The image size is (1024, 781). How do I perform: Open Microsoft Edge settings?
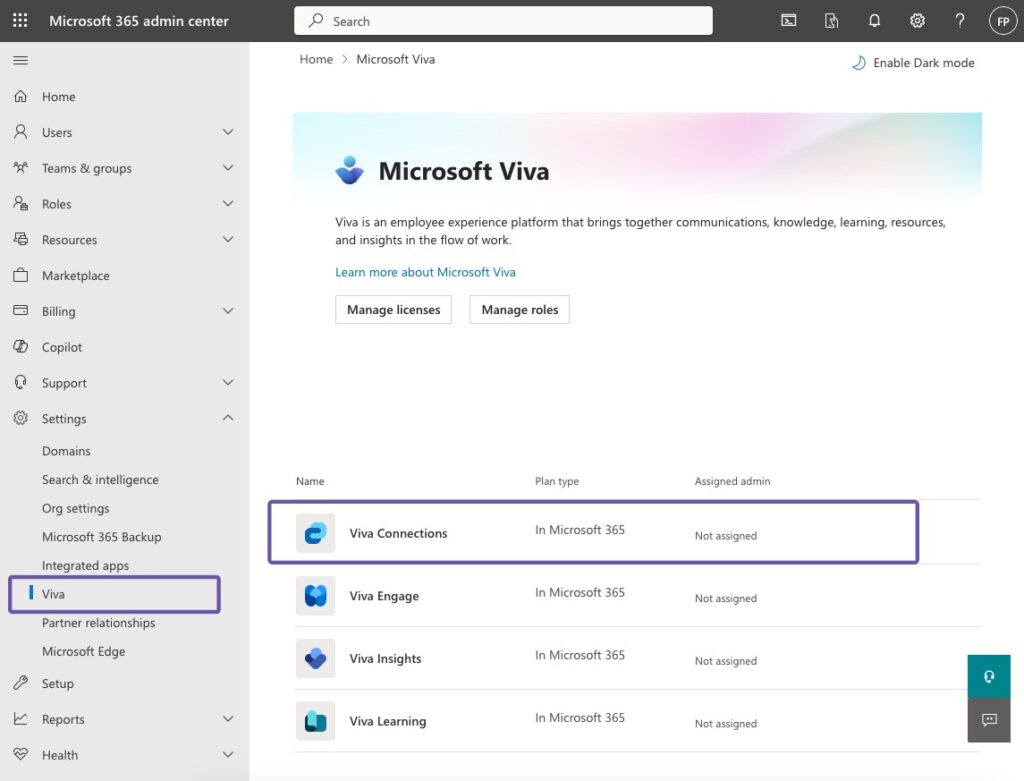(84, 651)
